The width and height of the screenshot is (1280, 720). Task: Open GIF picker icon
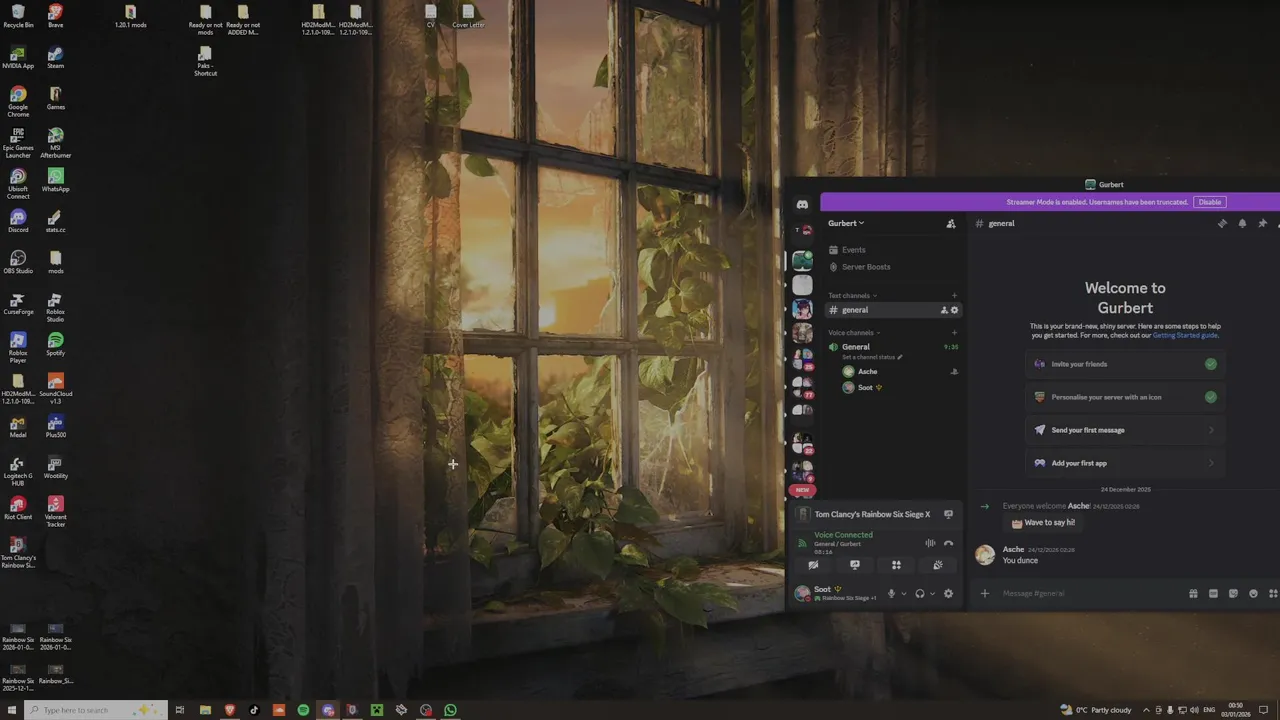[x=1213, y=593]
